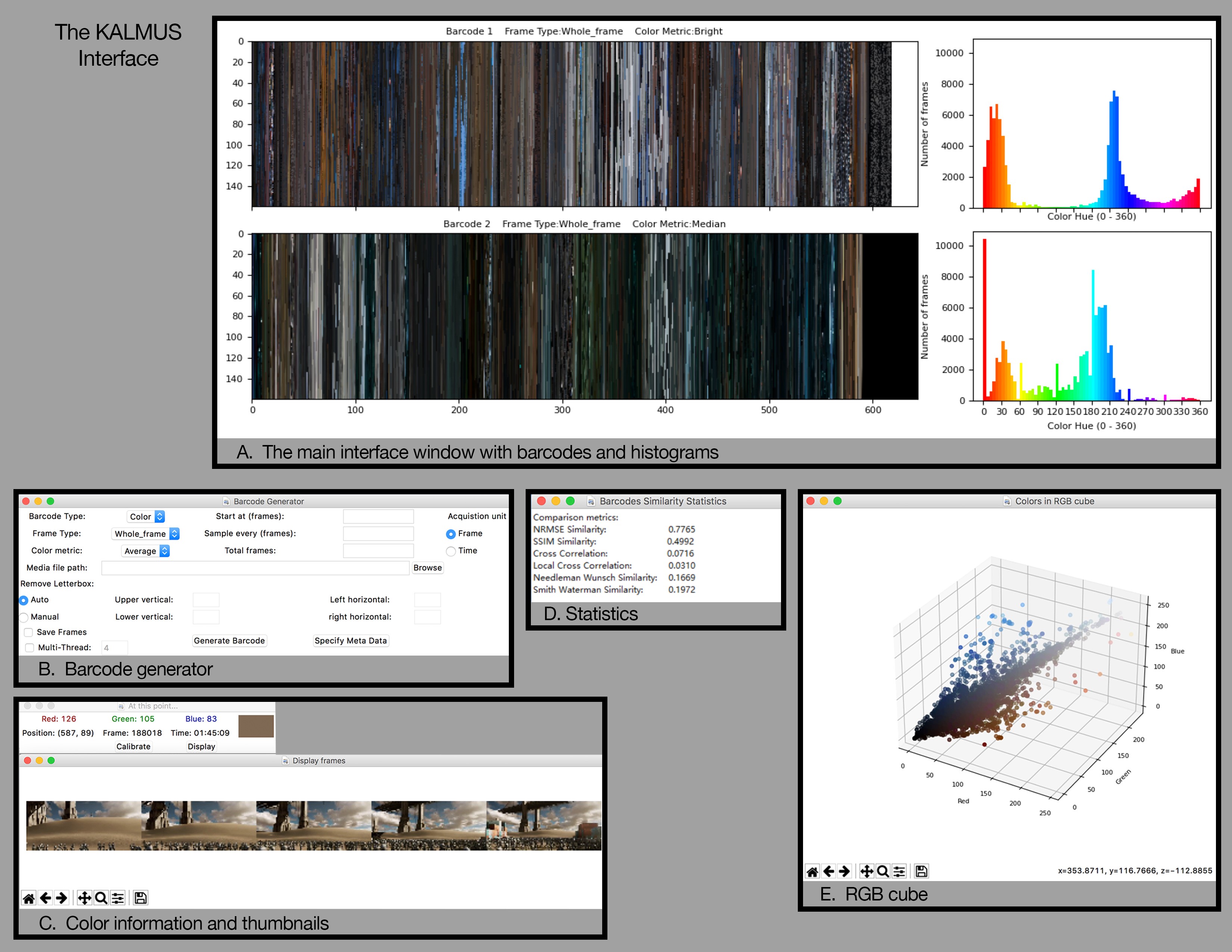Click the Barcode 2 color barcode image
The height and width of the screenshot is (952, 1232).
[x=585, y=316]
